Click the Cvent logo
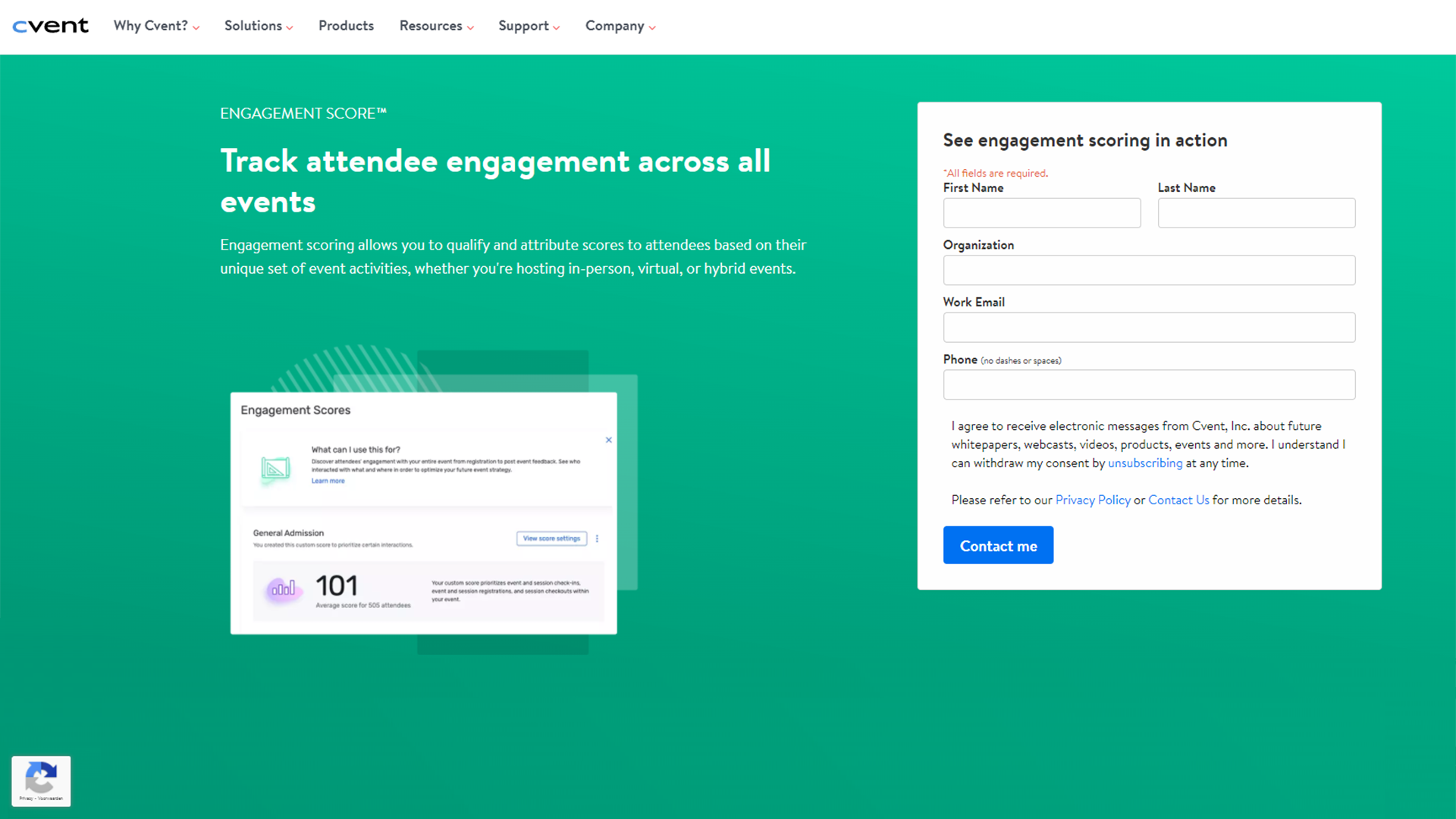Image resolution: width=1456 pixels, height=819 pixels. [50, 26]
